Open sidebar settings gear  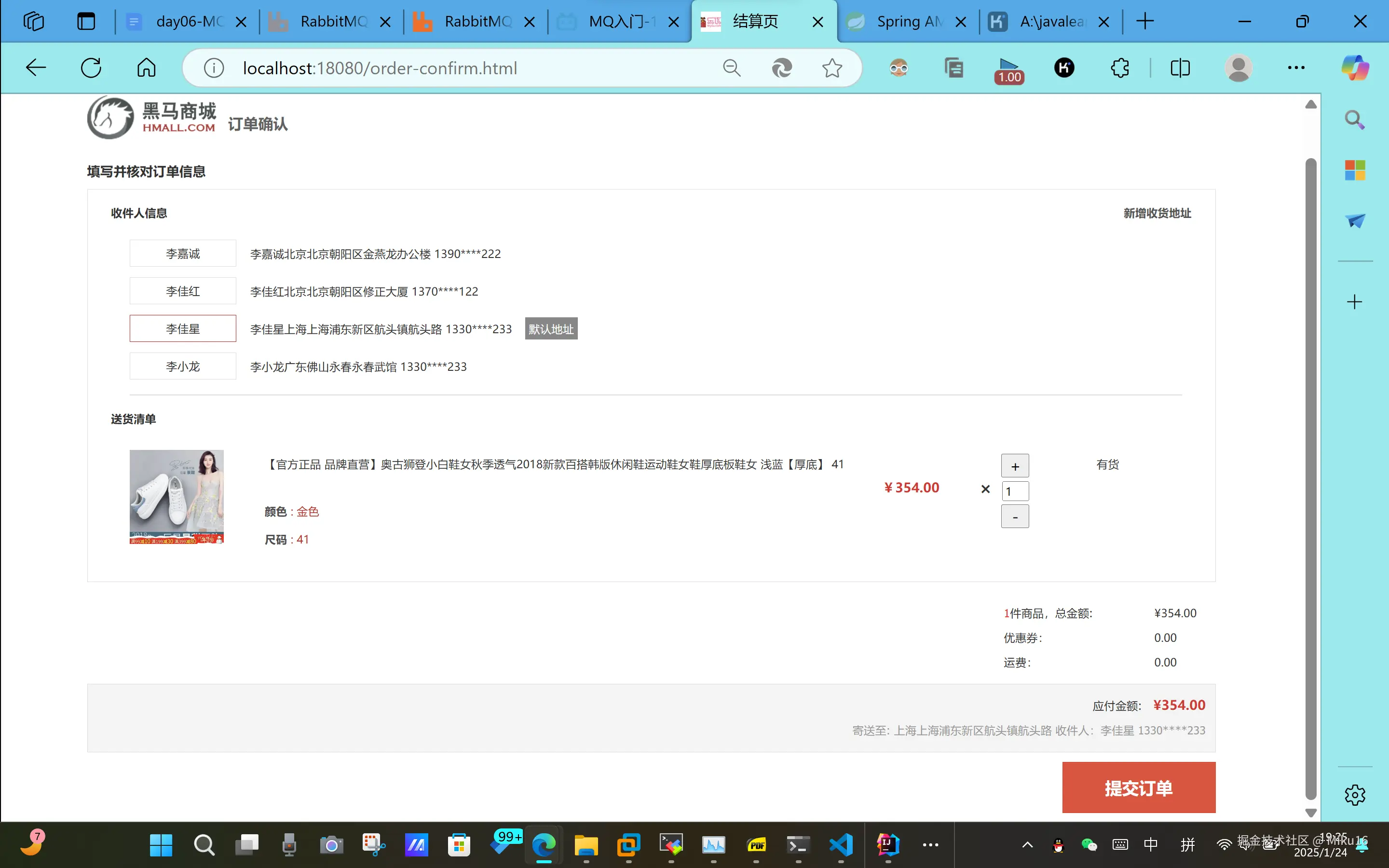[1355, 795]
